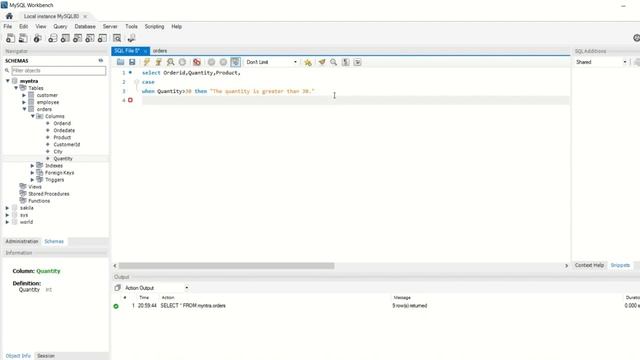
Task: Open SQL script file toolbar icon
Action: pyautogui.click(x=23, y=38)
